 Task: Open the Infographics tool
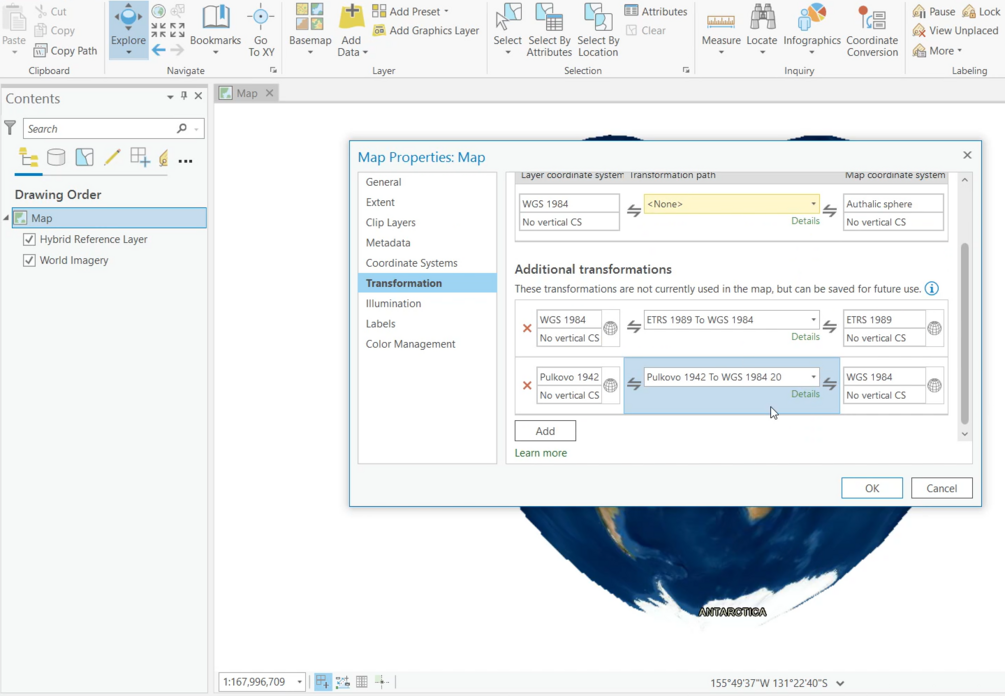click(x=812, y=29)
